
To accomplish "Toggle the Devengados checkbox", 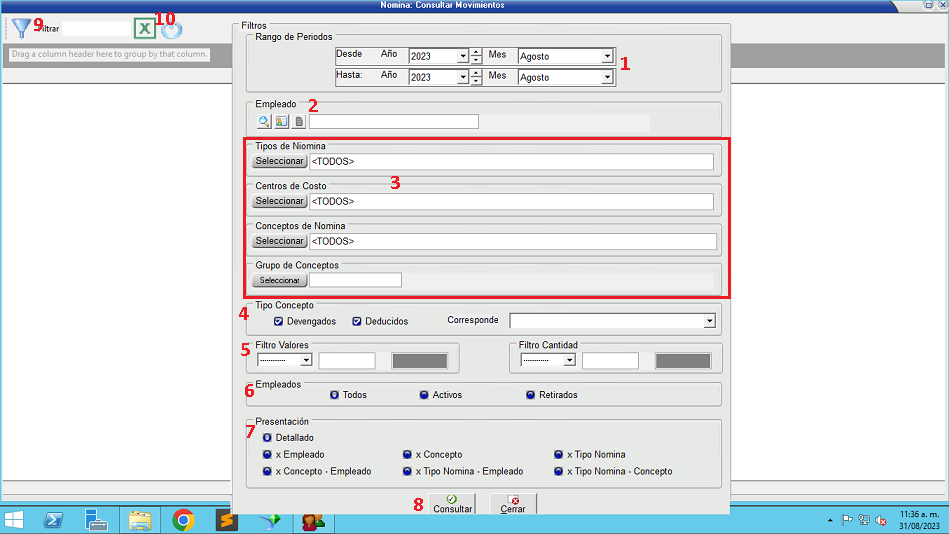I will (279, 321).
